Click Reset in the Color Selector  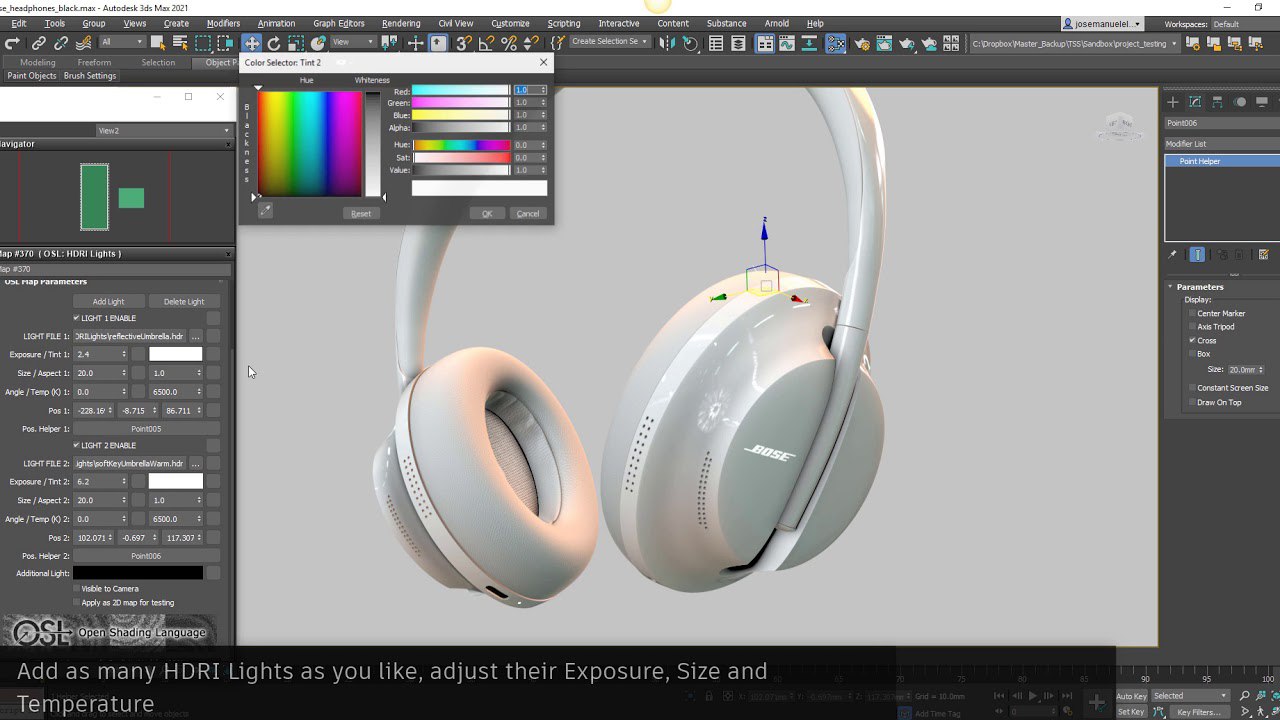click(361, 213)
